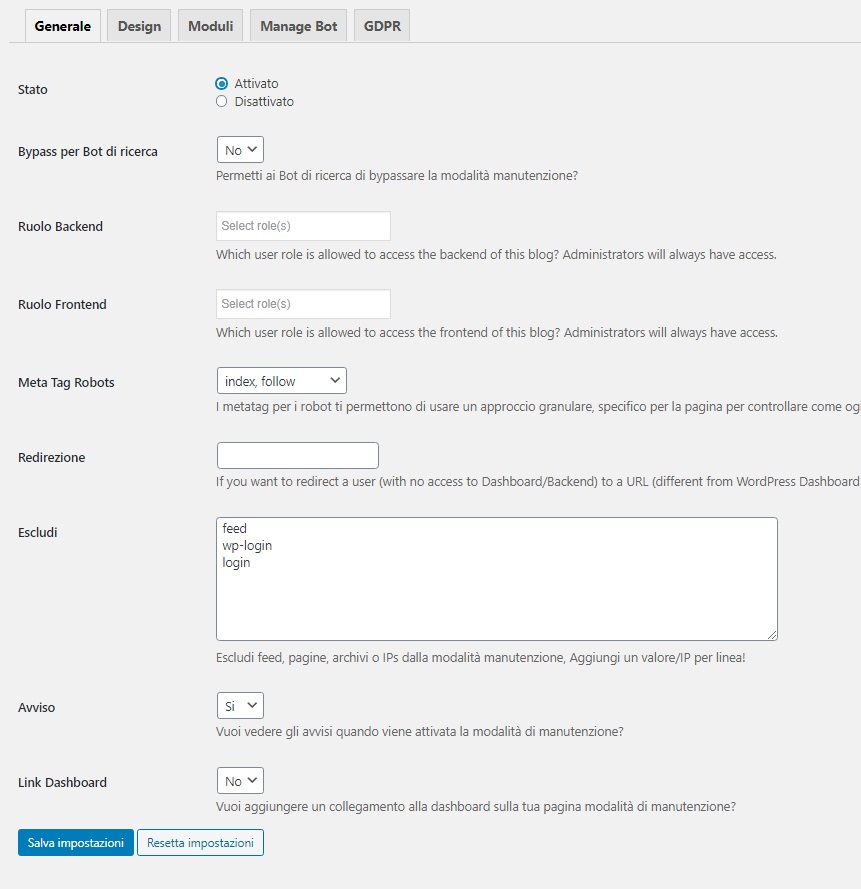Click the Ruolo Backend role selector field
Image resolution: width=861 pixels, height=889 pixels.
[303, 226]
